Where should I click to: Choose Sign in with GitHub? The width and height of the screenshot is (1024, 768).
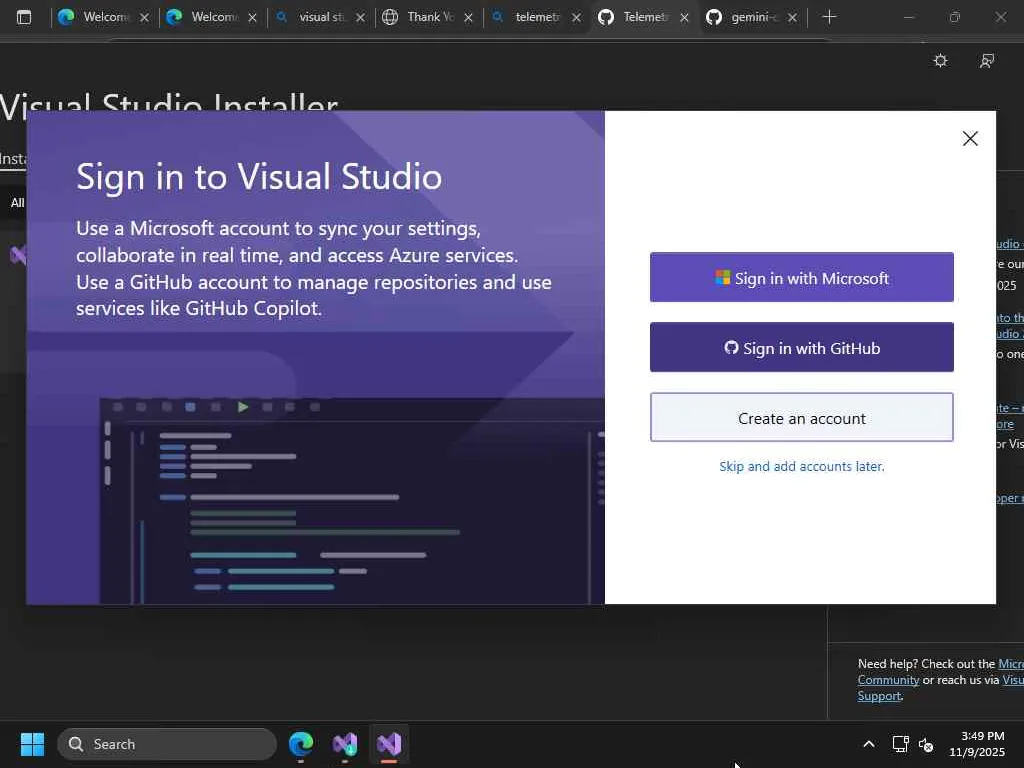801,347
